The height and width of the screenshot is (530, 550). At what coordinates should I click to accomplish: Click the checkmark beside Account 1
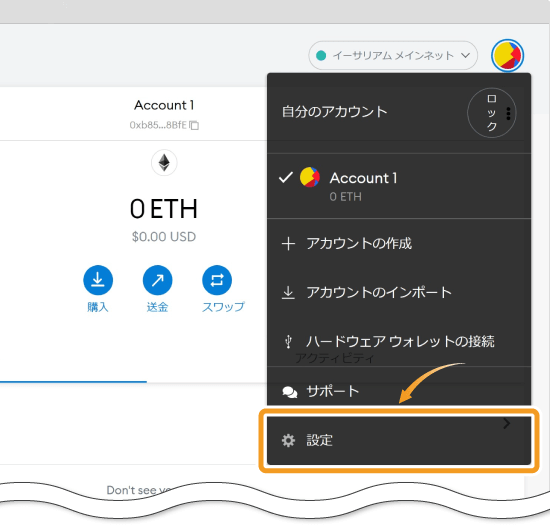pyautogui.click(x=286, y=177)
